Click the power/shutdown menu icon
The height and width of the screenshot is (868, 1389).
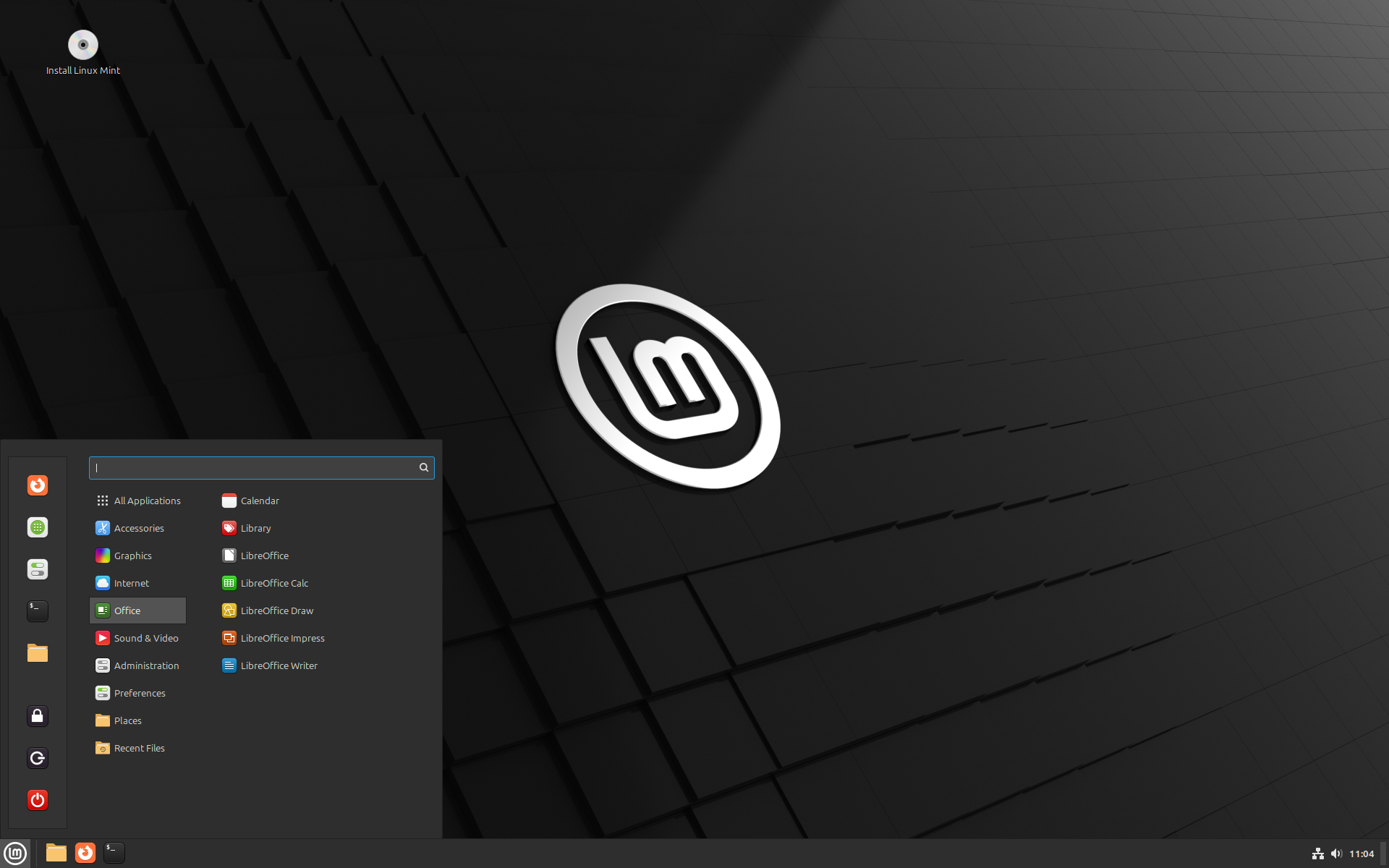click(36, 799)
